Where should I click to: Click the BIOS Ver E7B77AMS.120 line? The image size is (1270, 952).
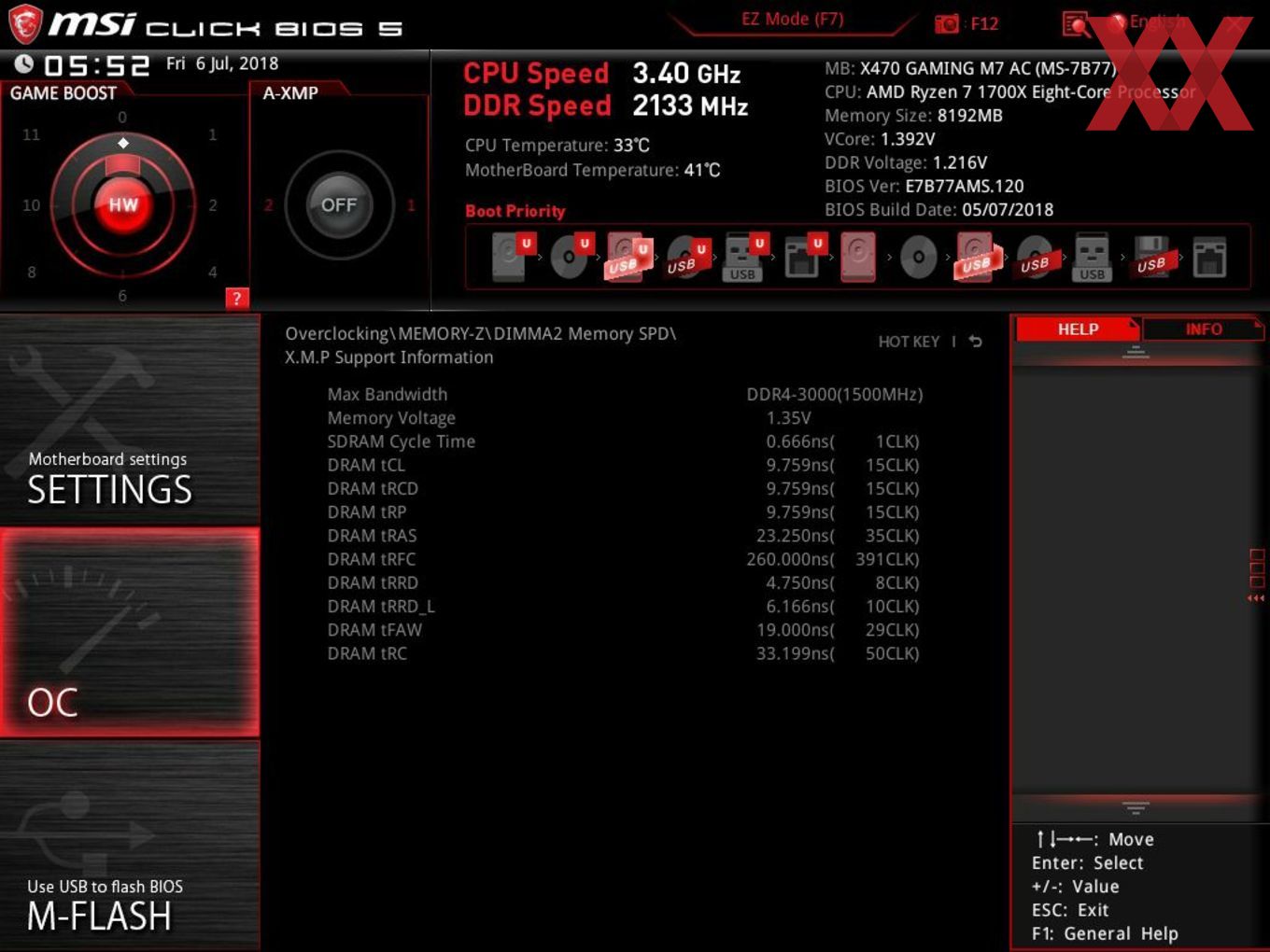point(924,187)
